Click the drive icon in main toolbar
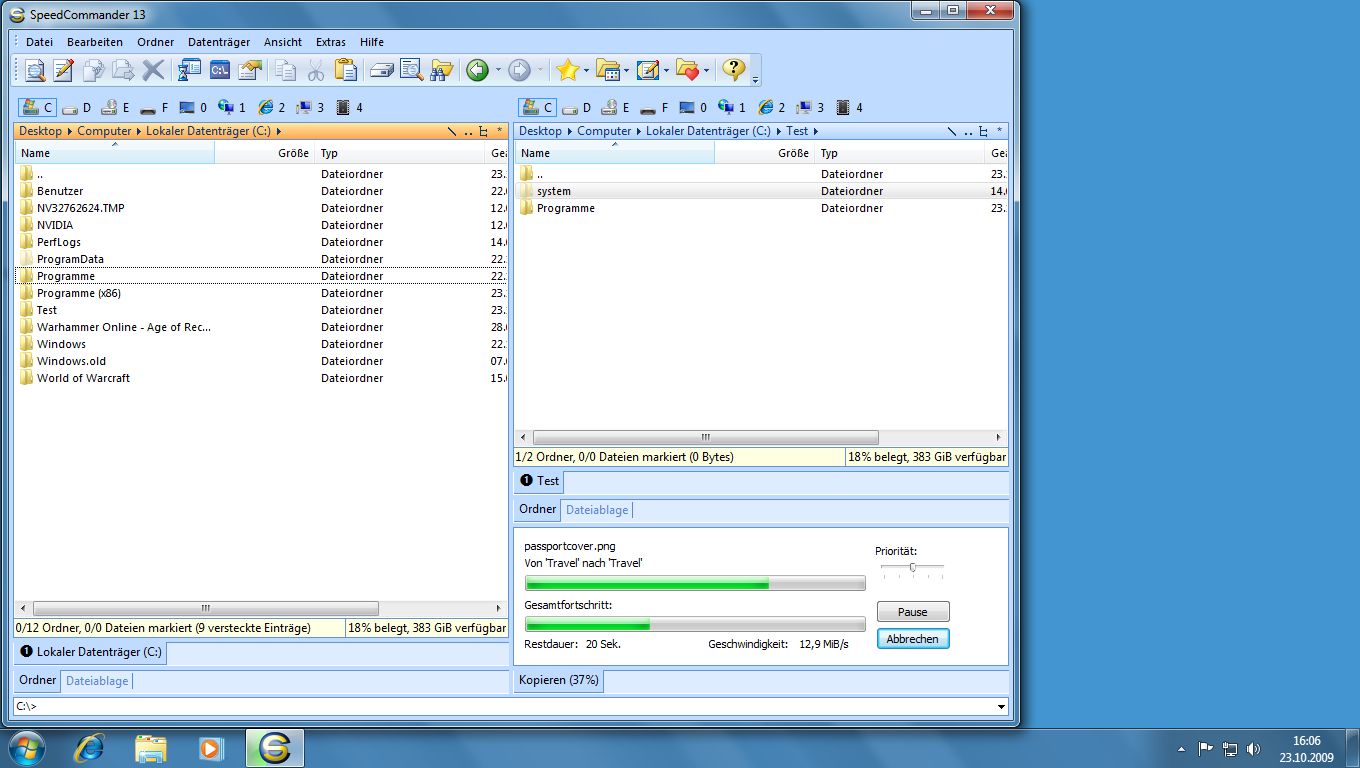The height and width of the screenshot is (768, 1360). (x=381, y=70)
